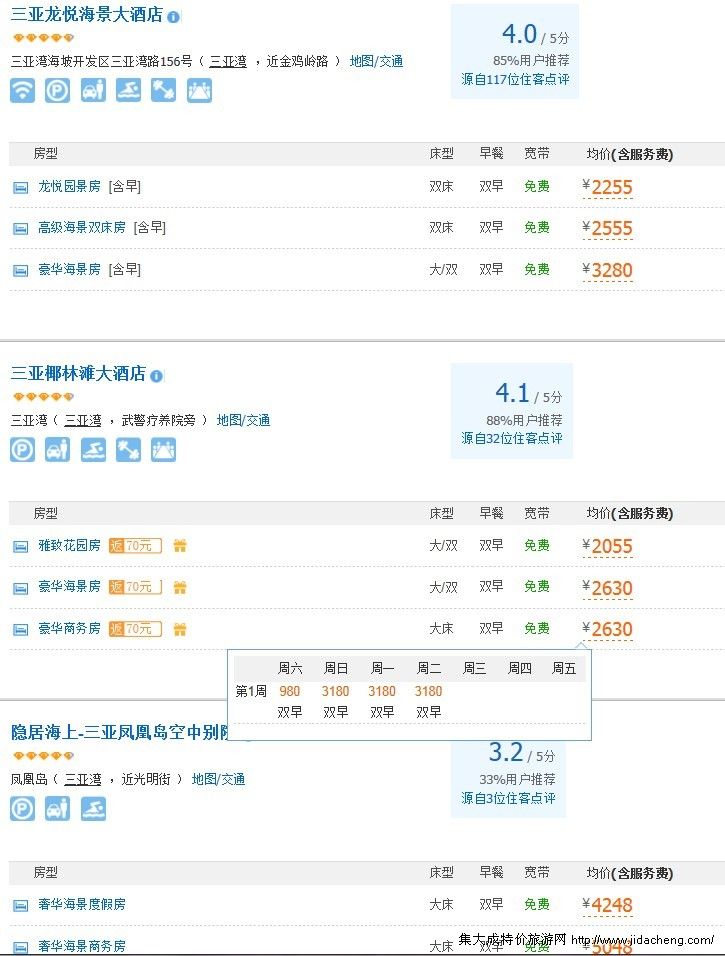The height and width of the screenshot is (956, 725).
Task: Click the info icon beside 三亚椰林滩大酒店
Action: click(x=157, y=376)
